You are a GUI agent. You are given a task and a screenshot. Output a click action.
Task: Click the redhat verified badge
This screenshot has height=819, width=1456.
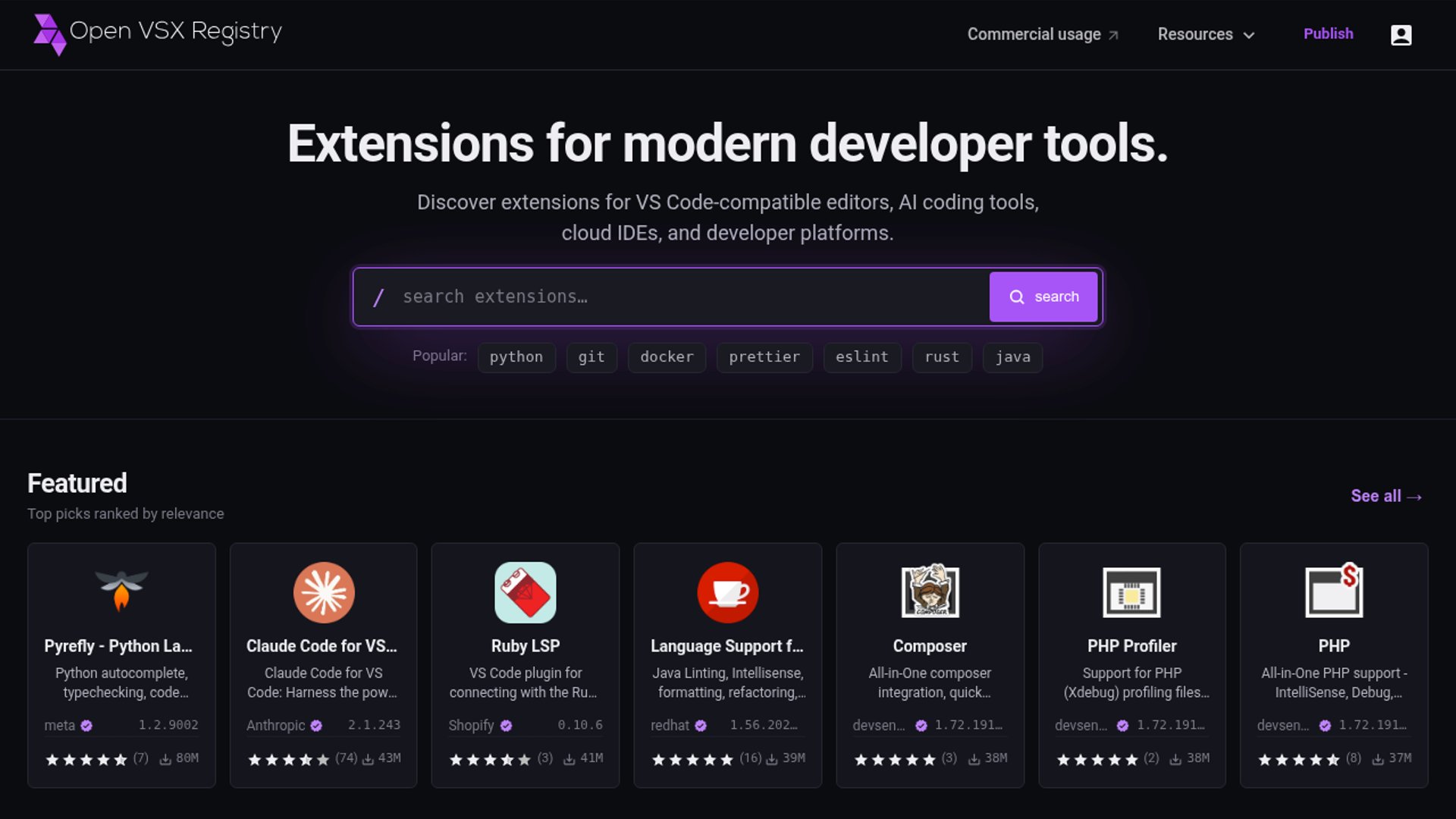tap(701, 726)
